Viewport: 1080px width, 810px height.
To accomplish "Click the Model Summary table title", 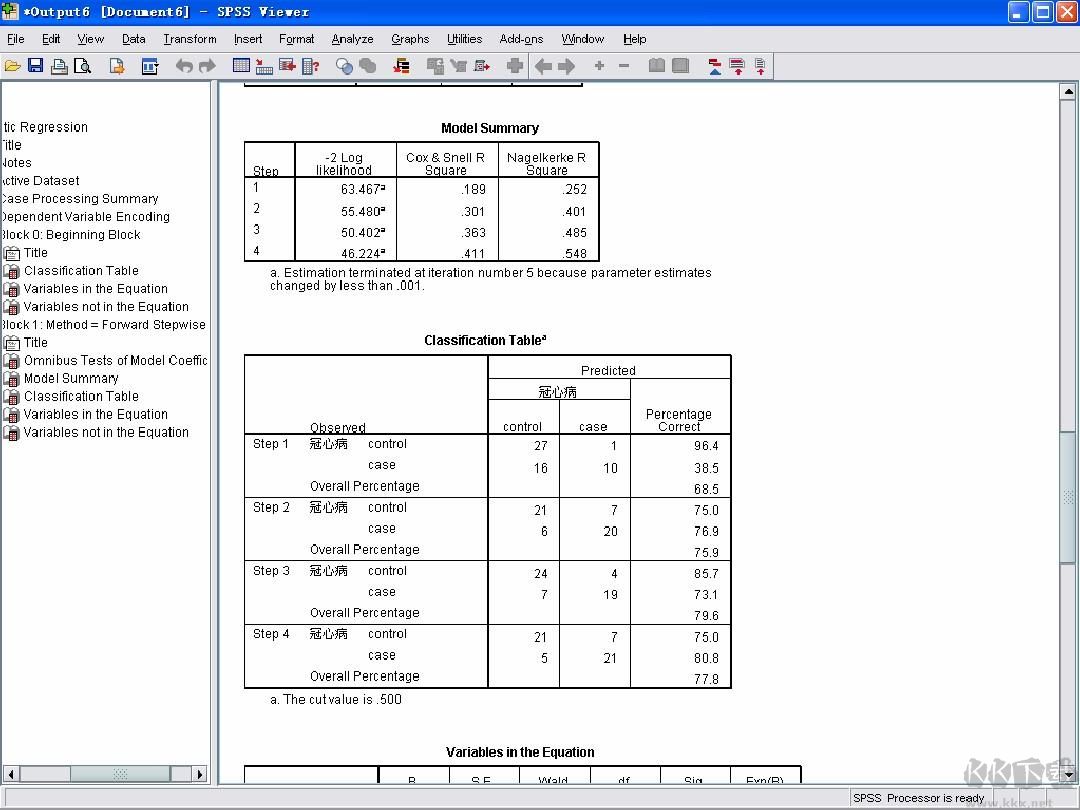I will pyautogui.click(x=490, y=128).
